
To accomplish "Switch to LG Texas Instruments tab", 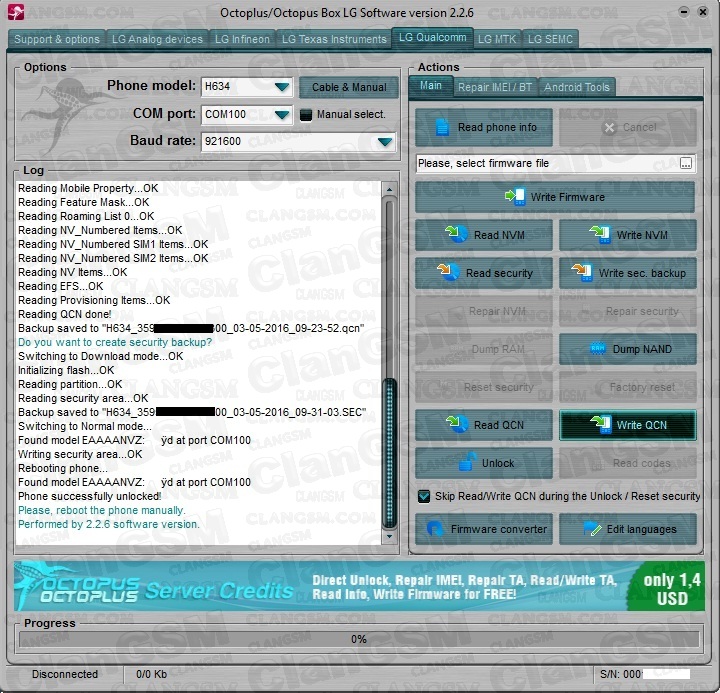I will pyautogui.click(x=334, y=39).
